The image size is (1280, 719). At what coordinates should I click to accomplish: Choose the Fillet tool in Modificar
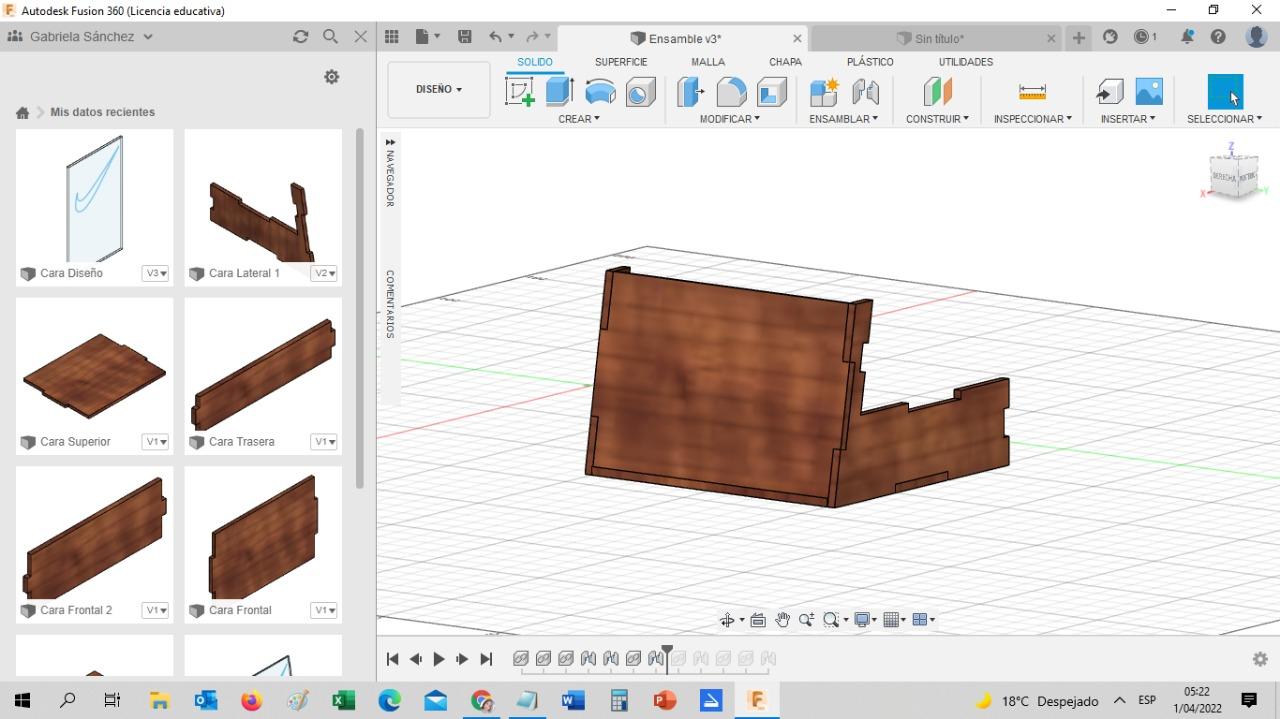[731, 92]
